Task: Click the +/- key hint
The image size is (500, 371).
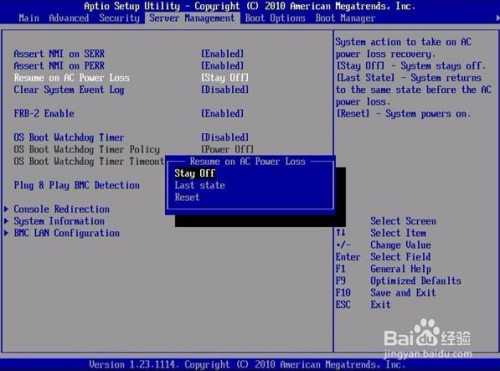Action: coord(343,245)
